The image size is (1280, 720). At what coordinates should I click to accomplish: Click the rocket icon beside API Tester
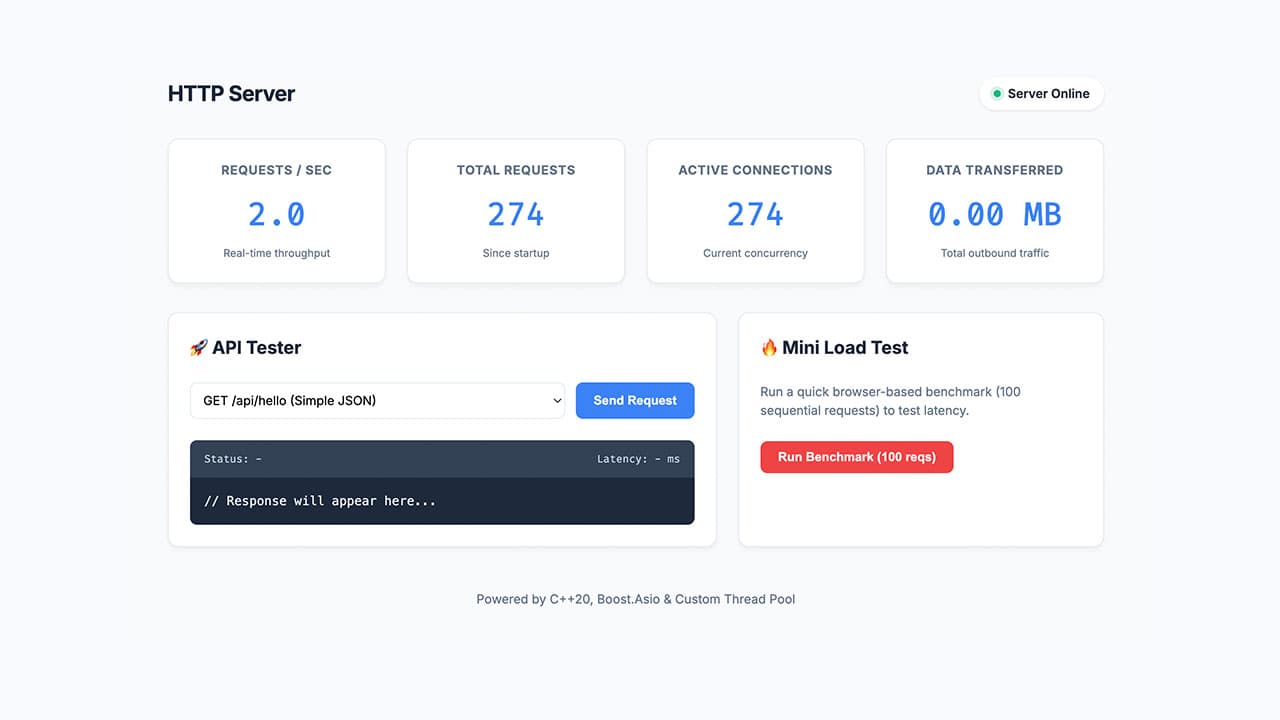point(200,347)
